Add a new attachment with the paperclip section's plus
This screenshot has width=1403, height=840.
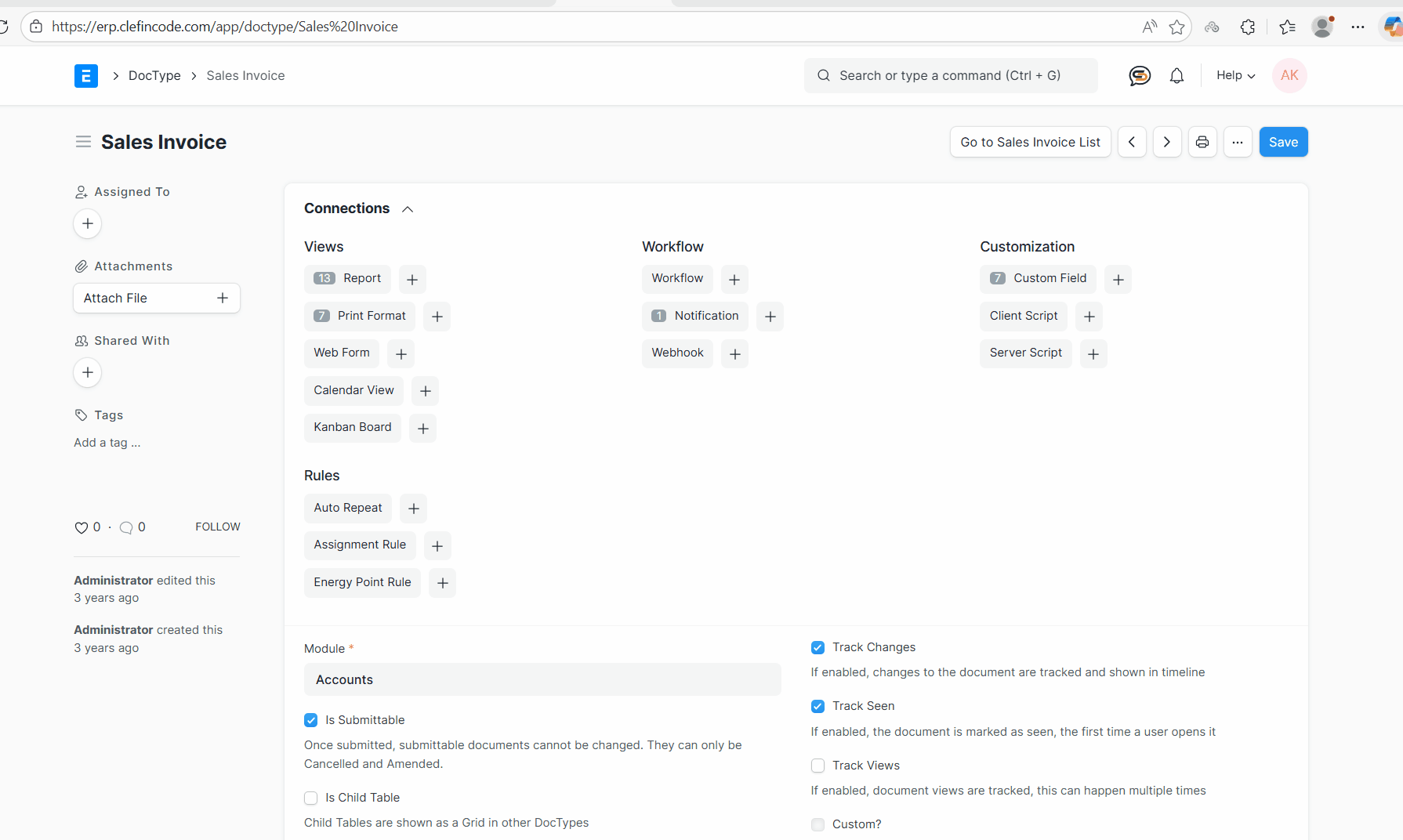point(223,298)
